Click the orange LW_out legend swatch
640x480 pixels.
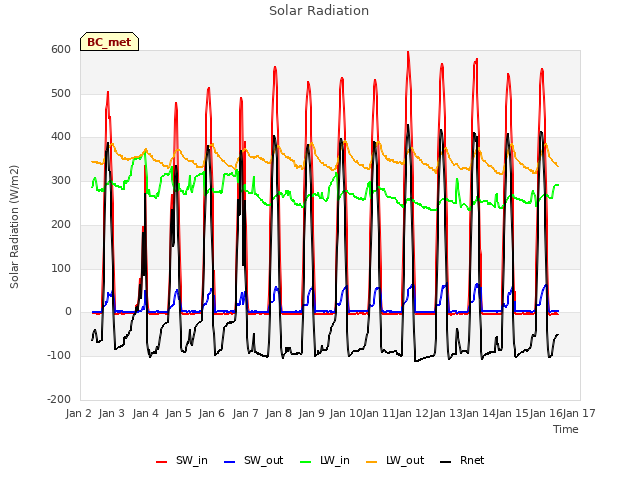pyautogui.click(x=372, y=462)
